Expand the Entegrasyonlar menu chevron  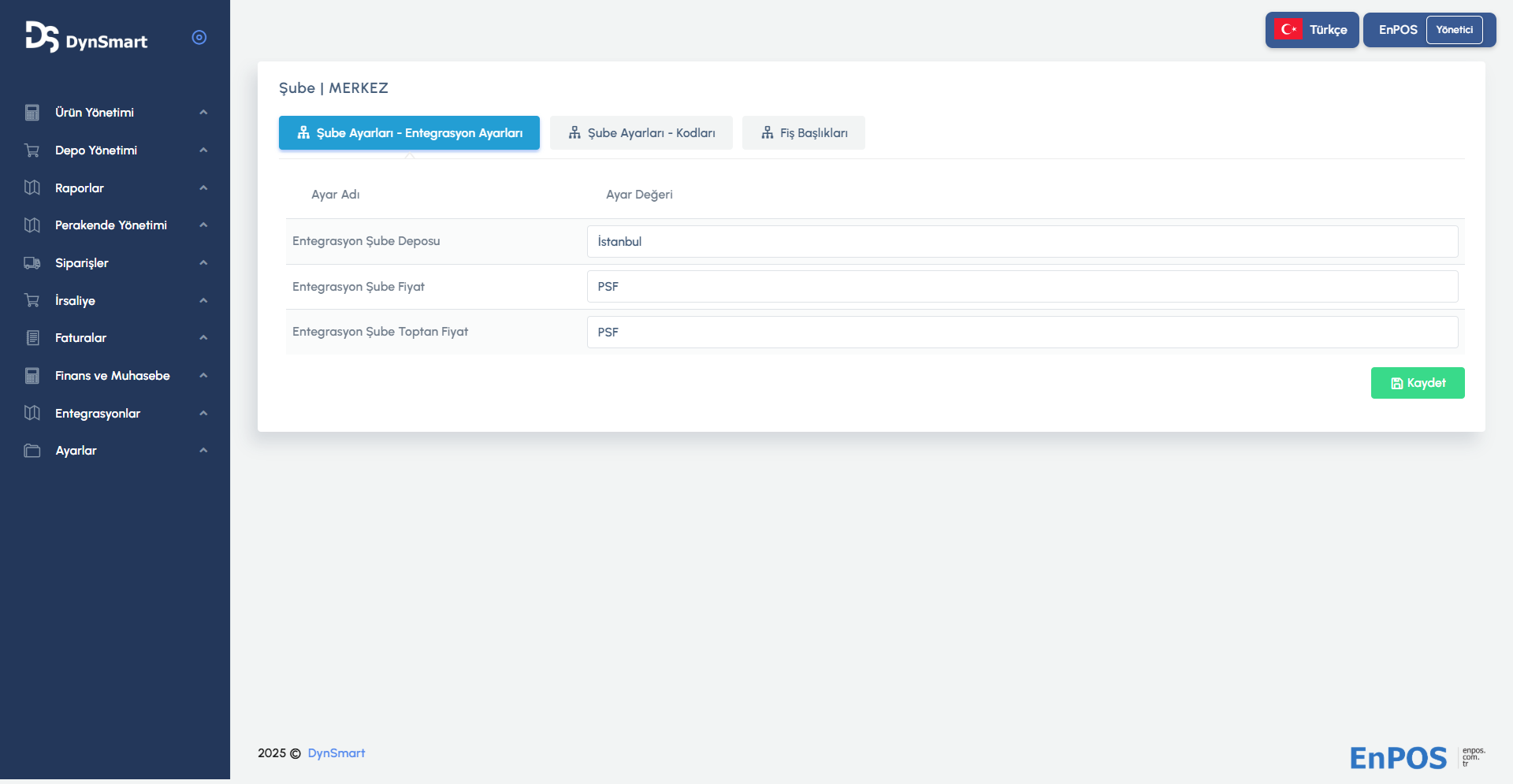coord(203,414)
